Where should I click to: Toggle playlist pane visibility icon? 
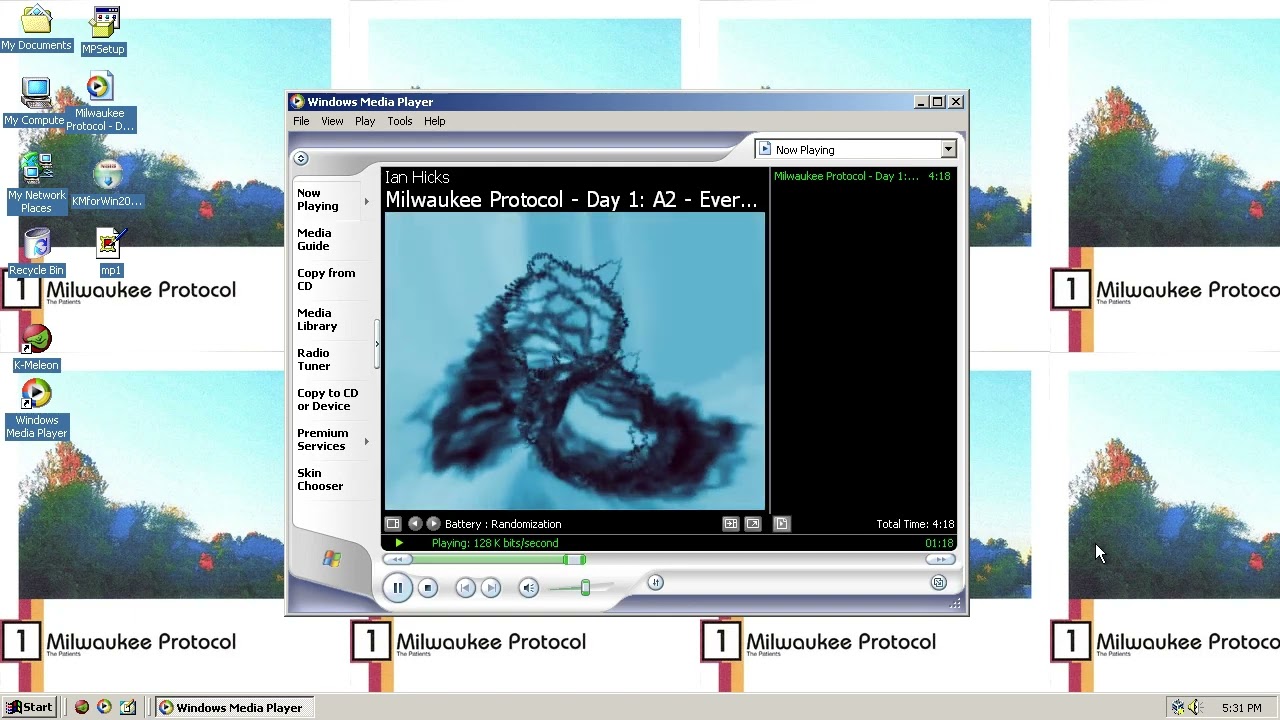[x=782, y=524]
